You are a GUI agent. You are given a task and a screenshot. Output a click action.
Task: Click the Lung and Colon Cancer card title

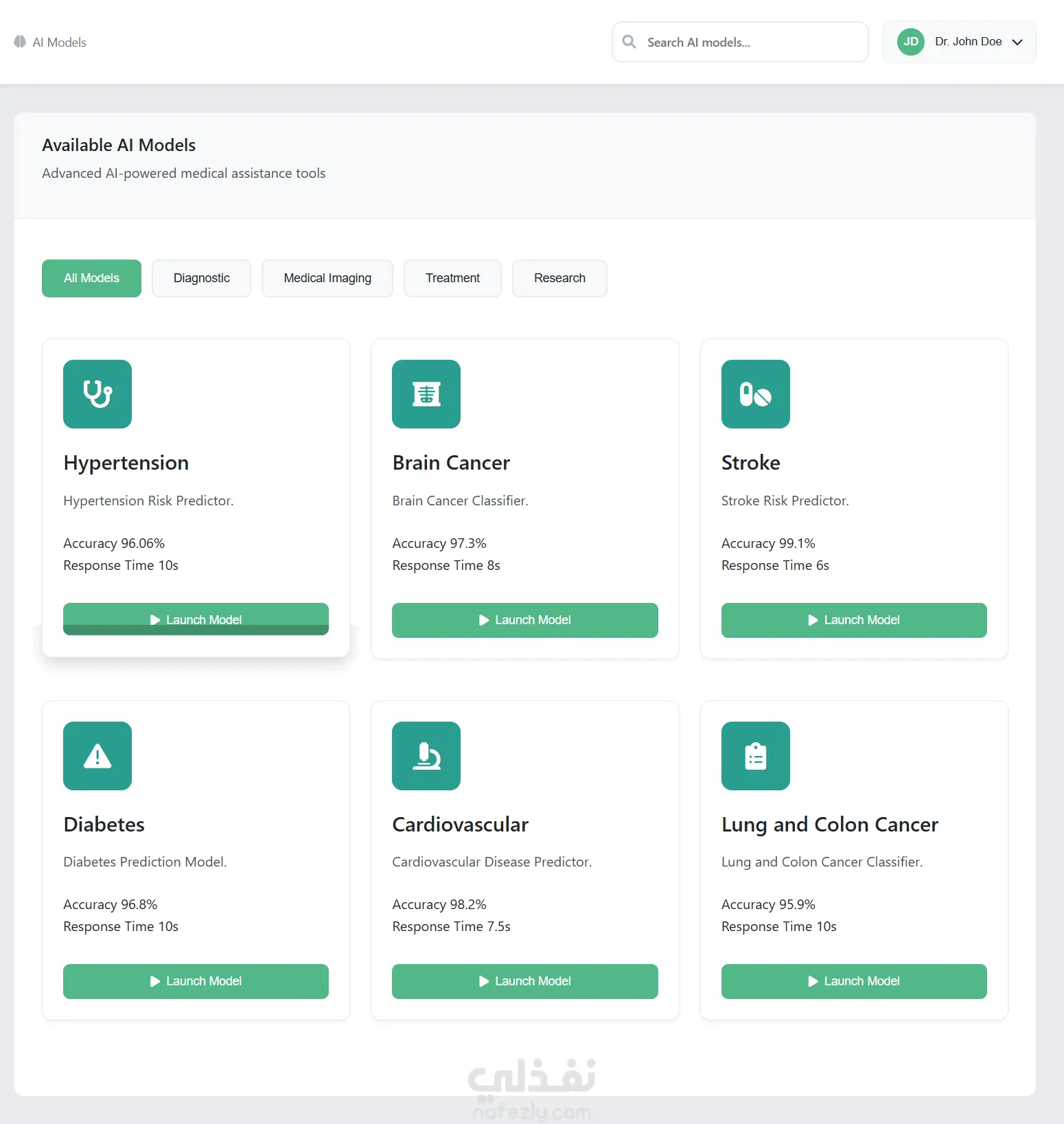(x=830, y=825)
